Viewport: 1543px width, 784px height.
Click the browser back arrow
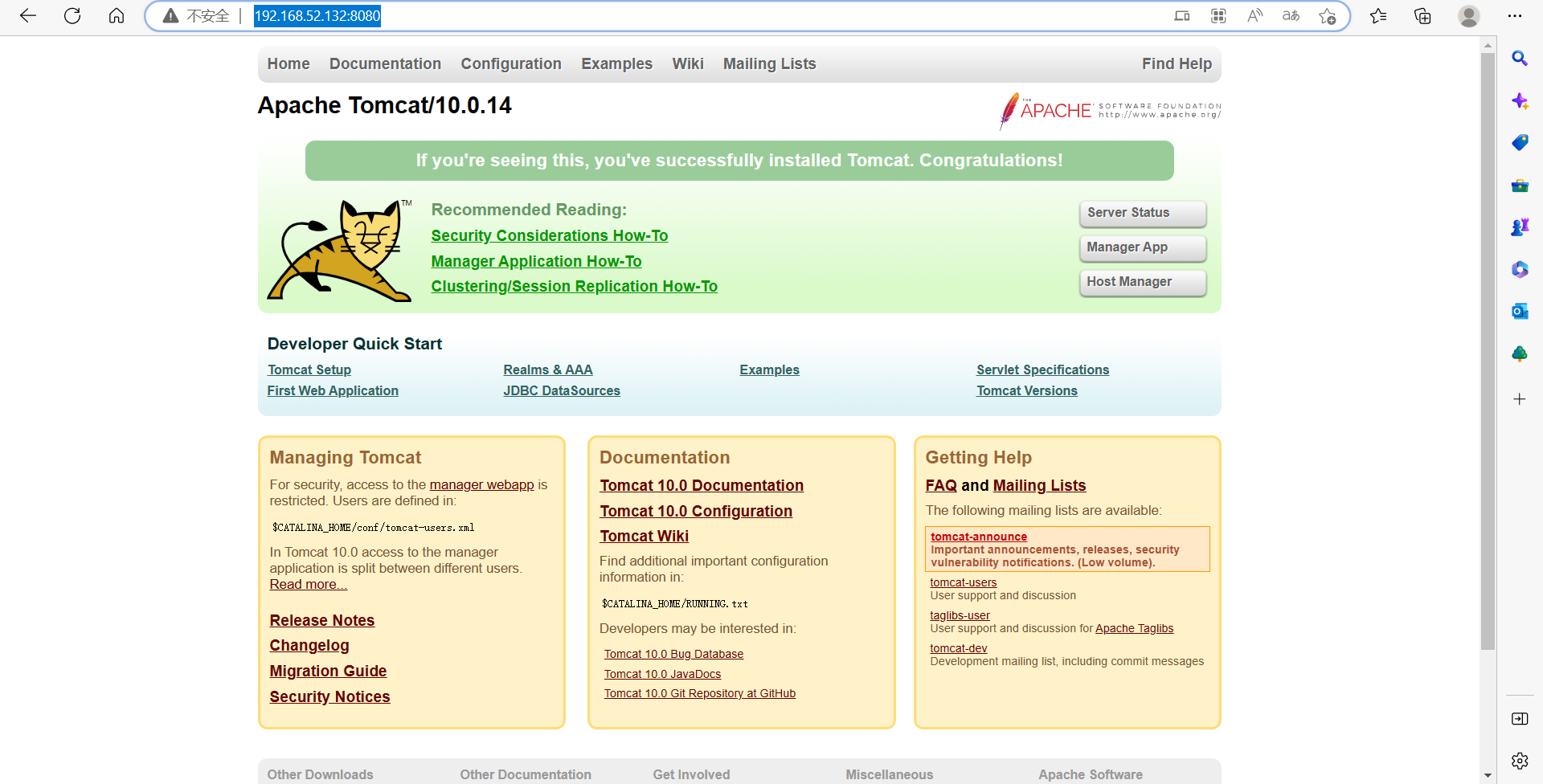28,16
